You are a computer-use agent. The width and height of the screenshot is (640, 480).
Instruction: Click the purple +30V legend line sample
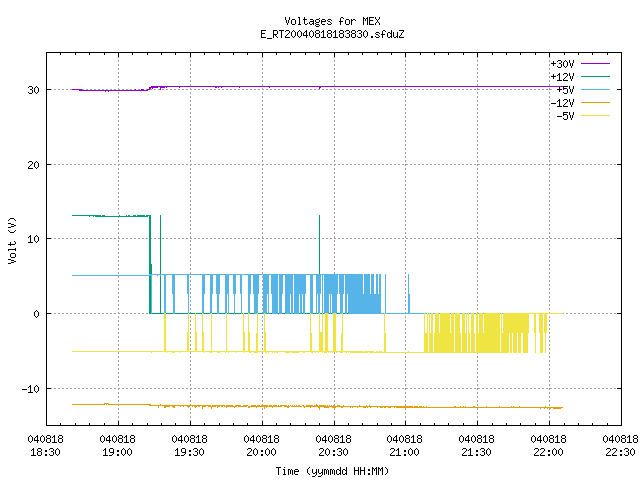point(595,64)
